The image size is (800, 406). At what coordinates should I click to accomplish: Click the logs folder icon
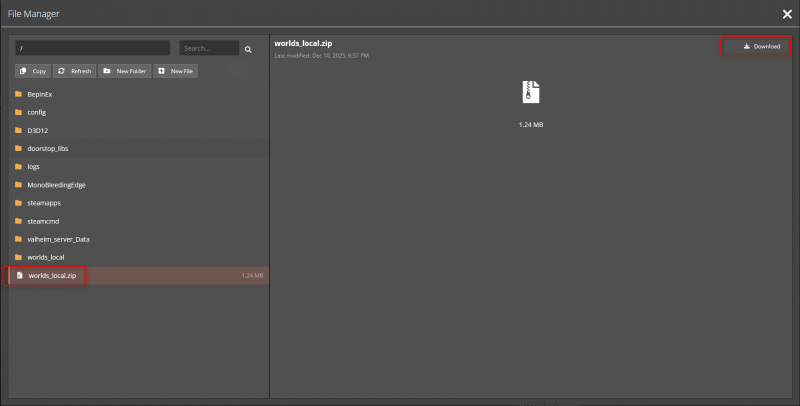pyautogui.click(x=19, y=166)
